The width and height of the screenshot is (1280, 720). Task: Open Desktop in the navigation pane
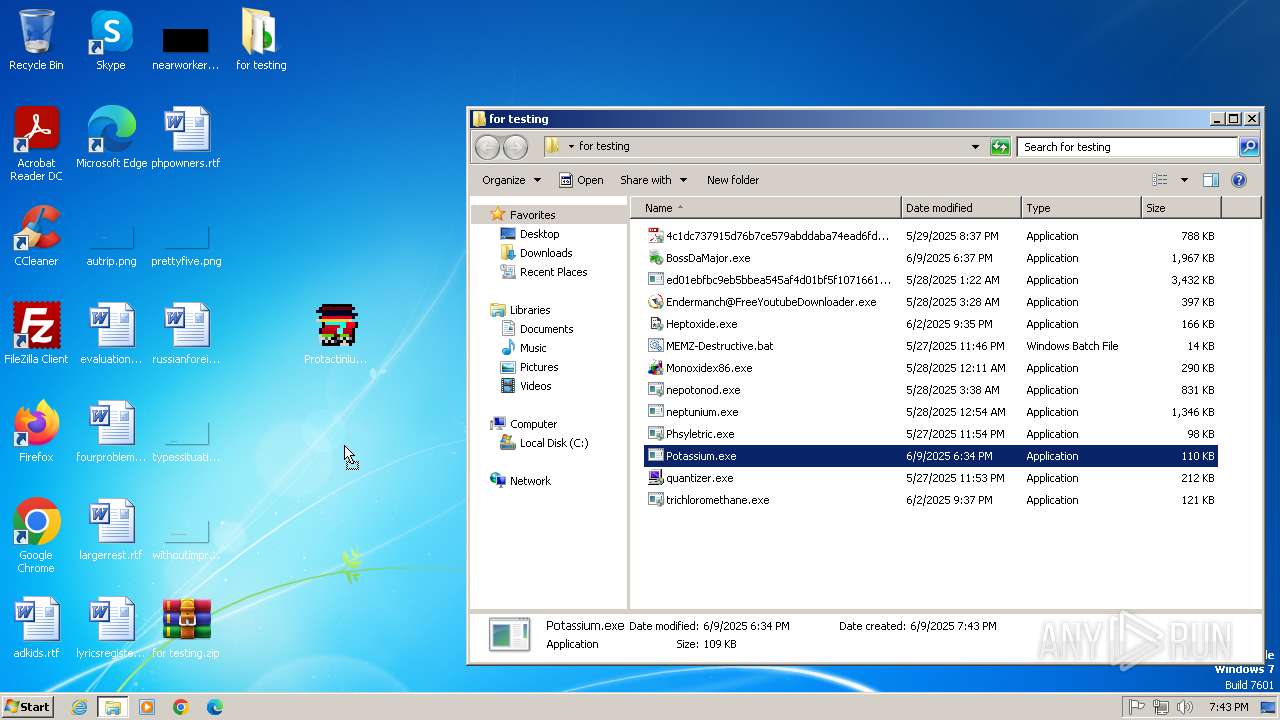click(539, 234)
